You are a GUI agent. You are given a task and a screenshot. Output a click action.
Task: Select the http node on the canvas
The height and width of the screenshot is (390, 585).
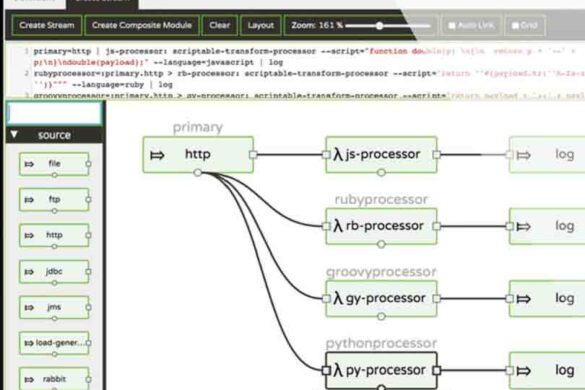click(x=198, y=155)
